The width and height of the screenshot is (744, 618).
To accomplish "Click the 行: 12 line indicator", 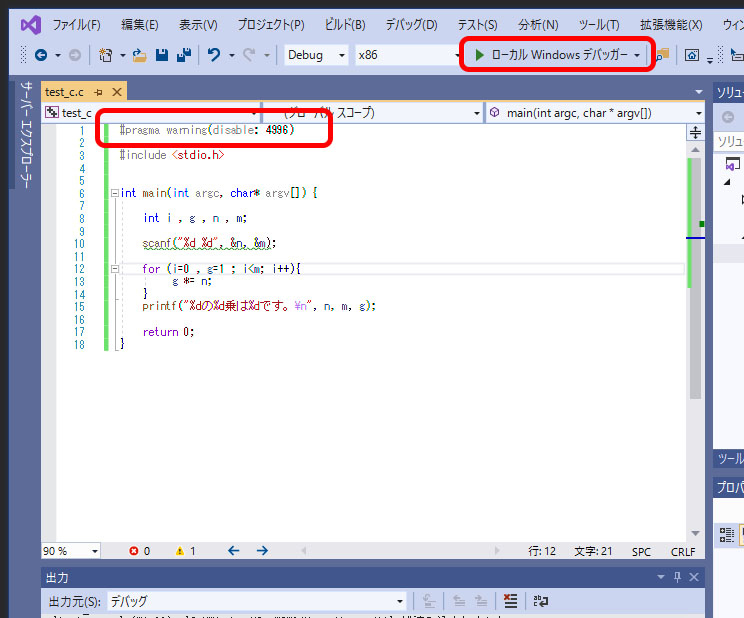I will [x=542, y=551].
